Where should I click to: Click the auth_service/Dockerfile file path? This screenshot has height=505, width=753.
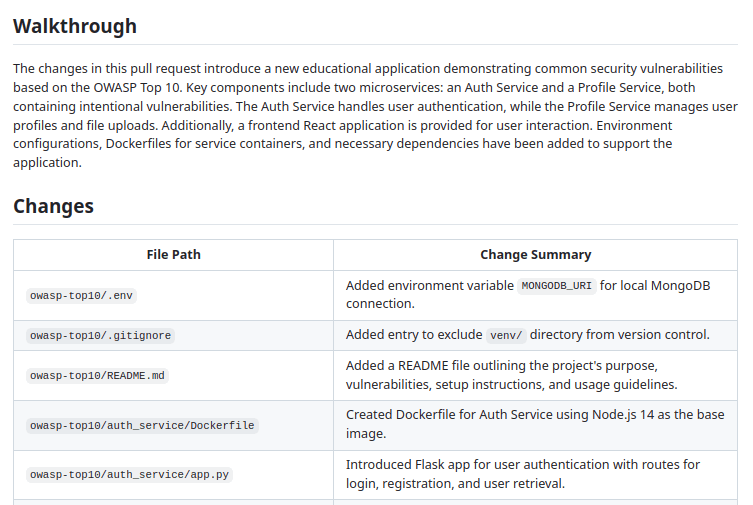tap(142, 426)
